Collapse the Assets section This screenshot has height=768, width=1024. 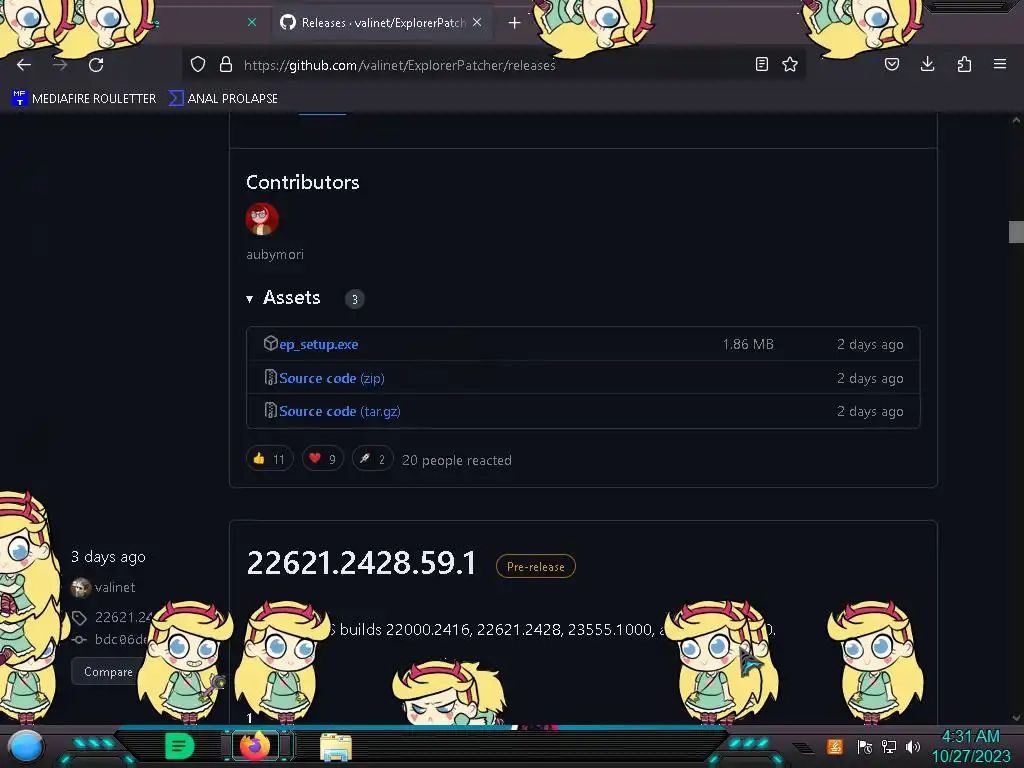(283, 298)
